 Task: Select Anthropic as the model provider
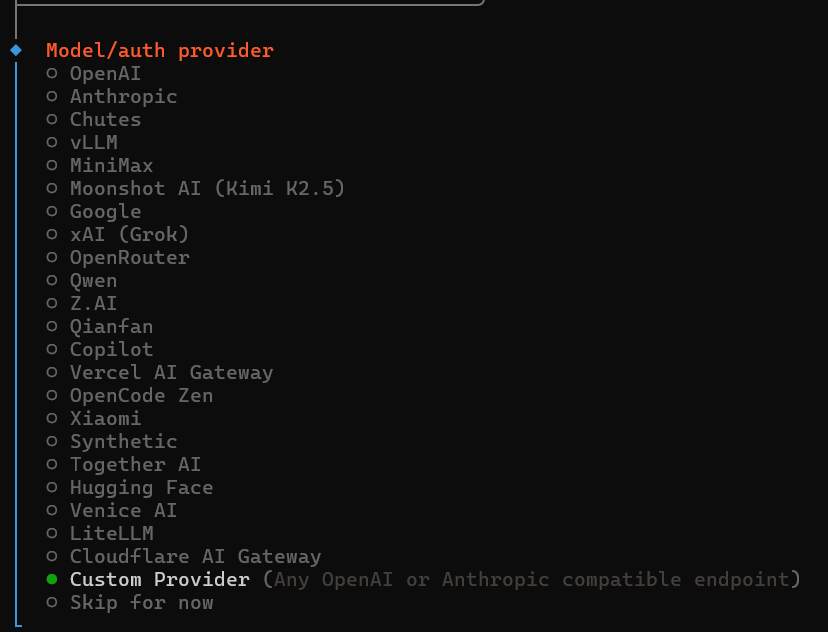pos(122,96)
